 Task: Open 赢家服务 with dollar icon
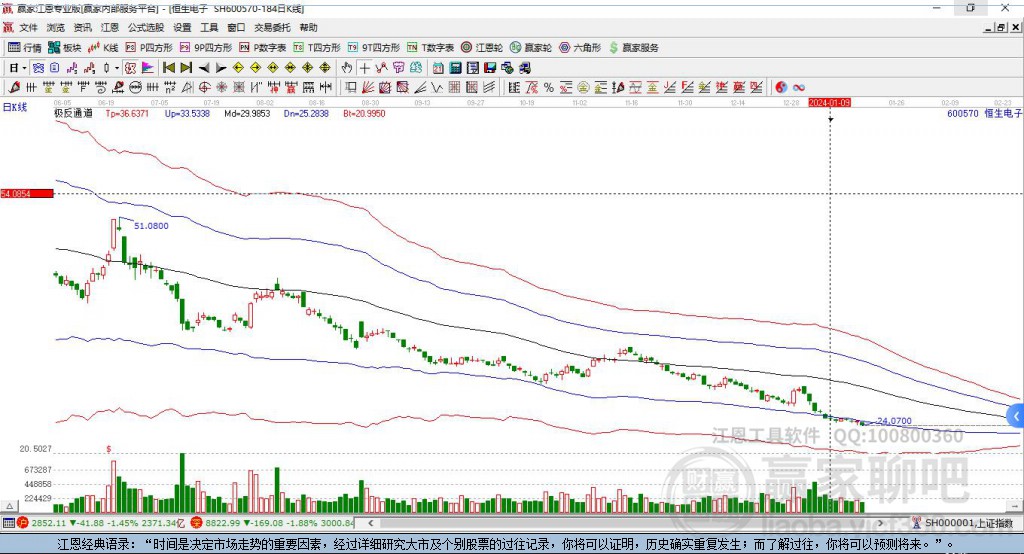(x=634, y=48)
